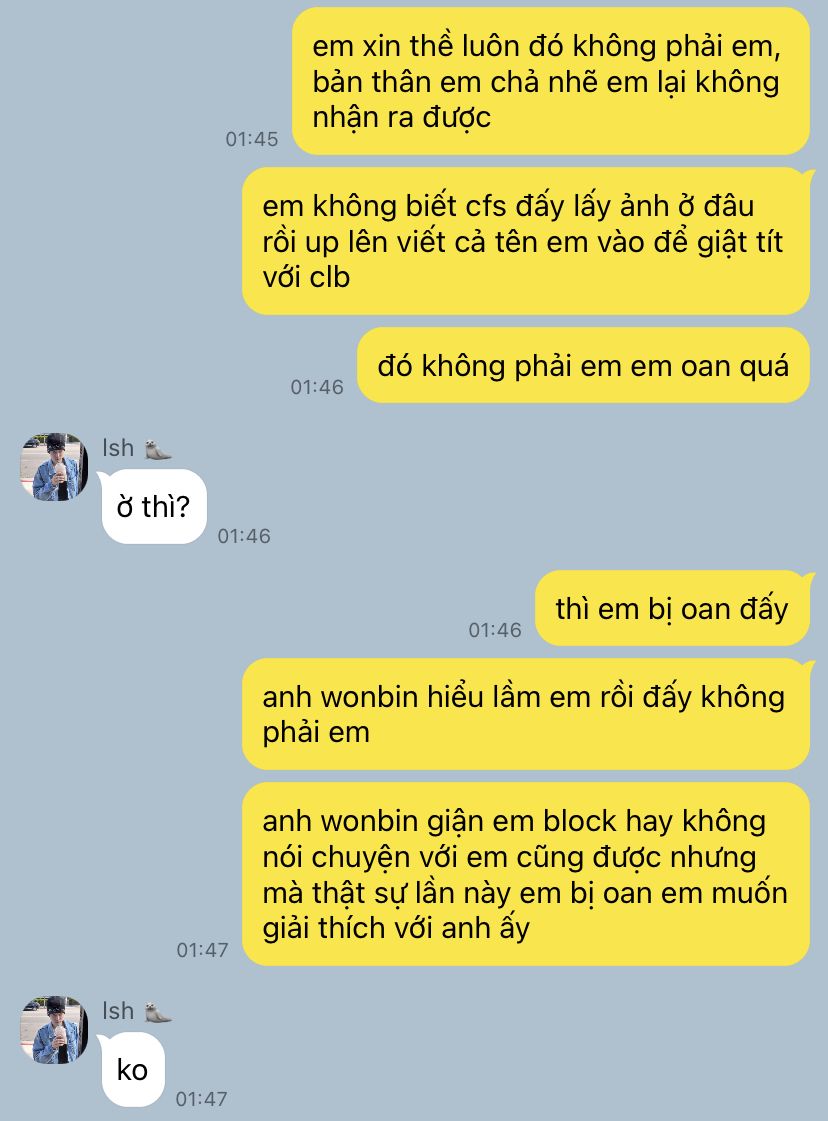Open lsh profile picture beside "ờ thì?"

click(54, 467)
